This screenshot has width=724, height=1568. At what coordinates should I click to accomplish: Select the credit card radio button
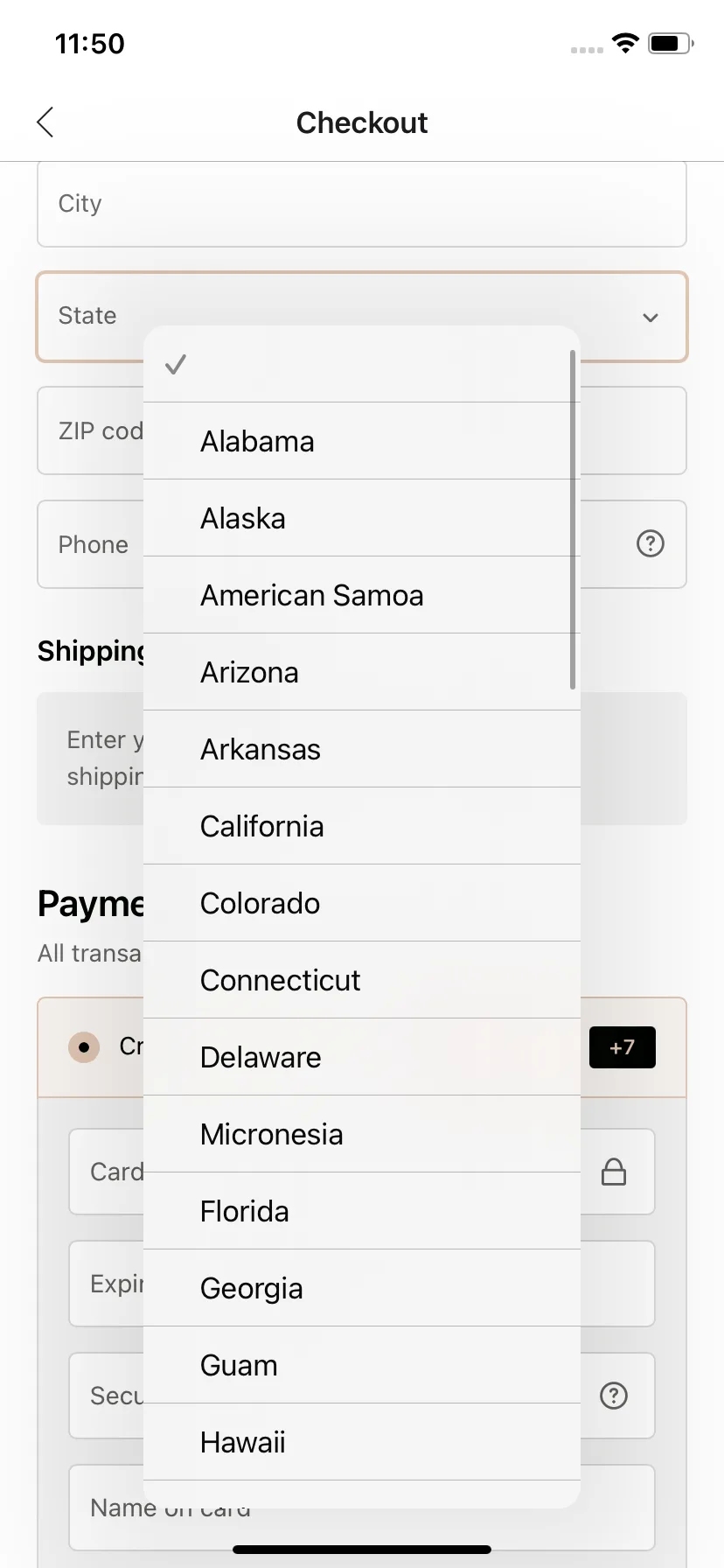coord(84,1046)
